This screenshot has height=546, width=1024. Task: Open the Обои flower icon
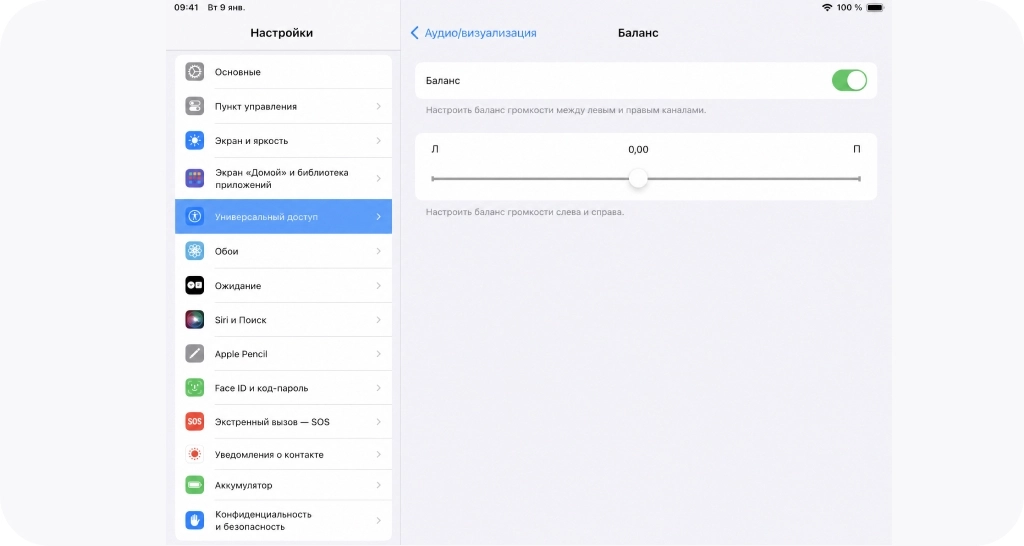coord(195,251)
